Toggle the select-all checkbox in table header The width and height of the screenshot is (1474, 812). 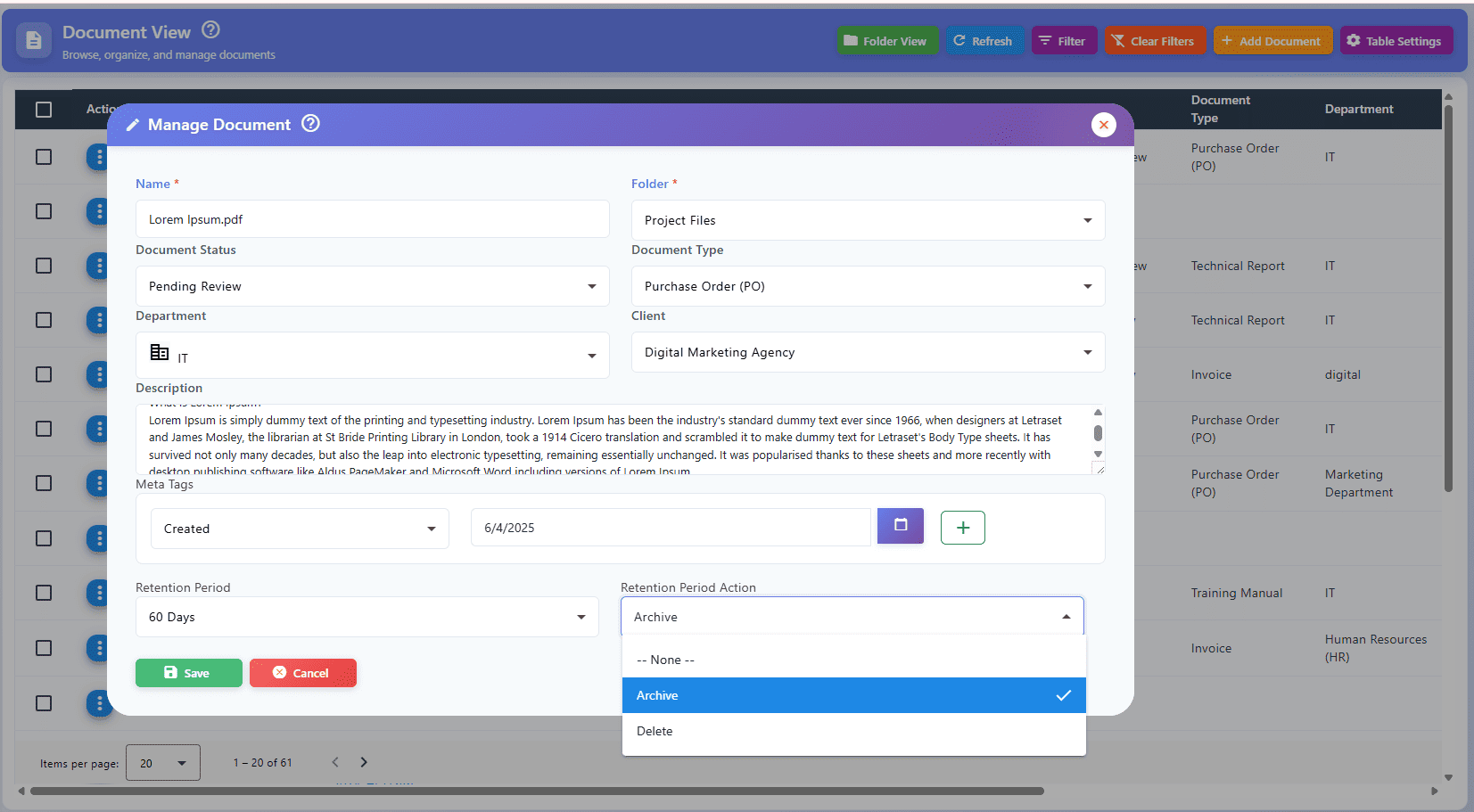[x=44, y=110]
